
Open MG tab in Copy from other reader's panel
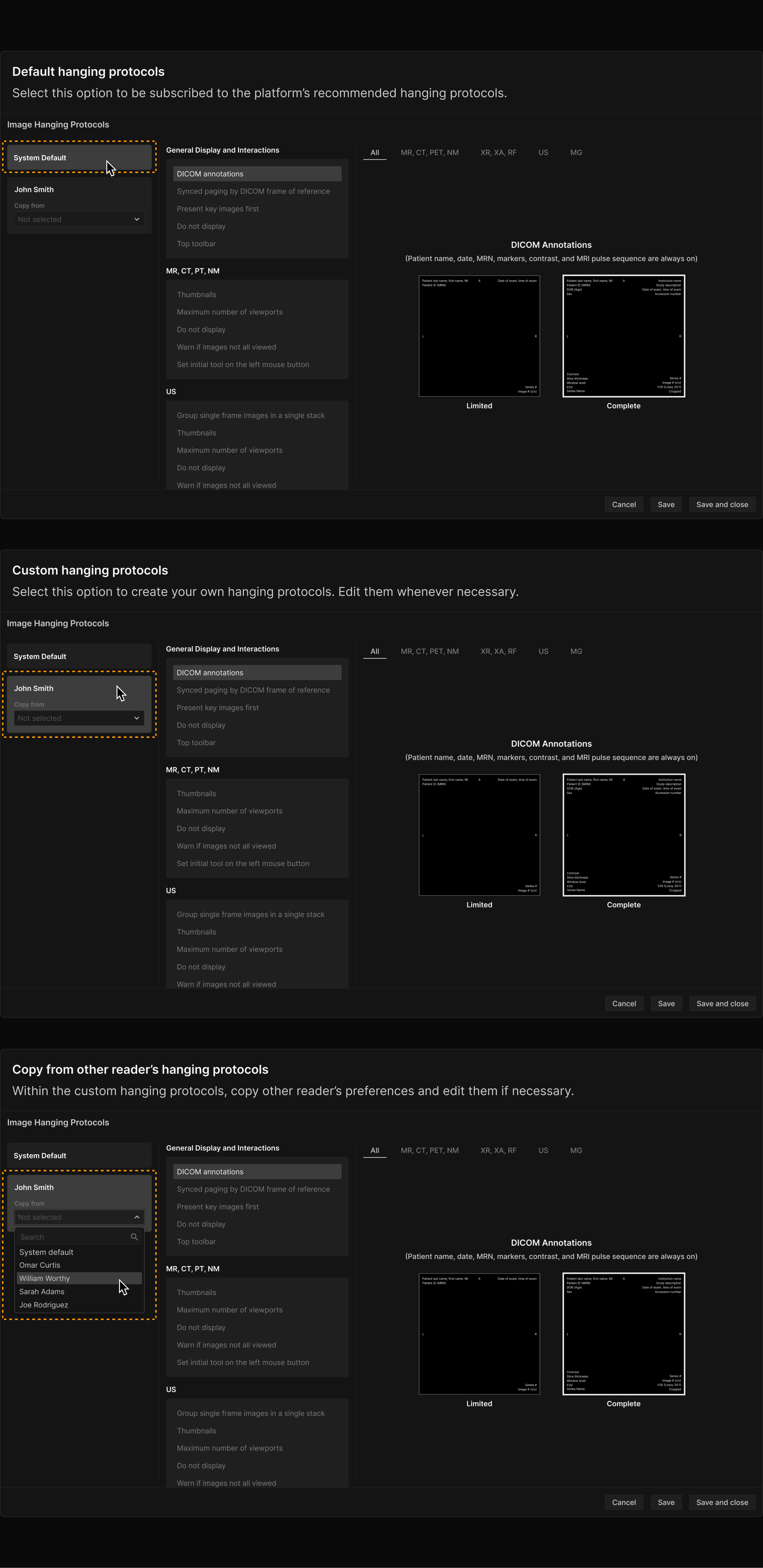(576, 1150)
